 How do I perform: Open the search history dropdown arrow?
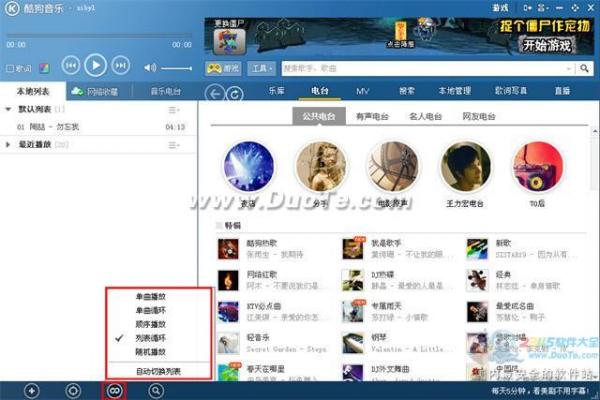[569, 69]
